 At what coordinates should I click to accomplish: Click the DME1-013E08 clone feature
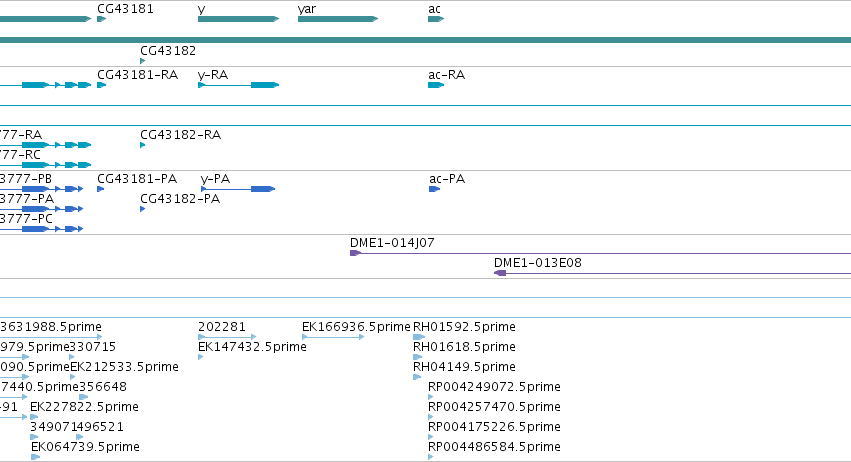pyautogui.click(x=672, y=273)
